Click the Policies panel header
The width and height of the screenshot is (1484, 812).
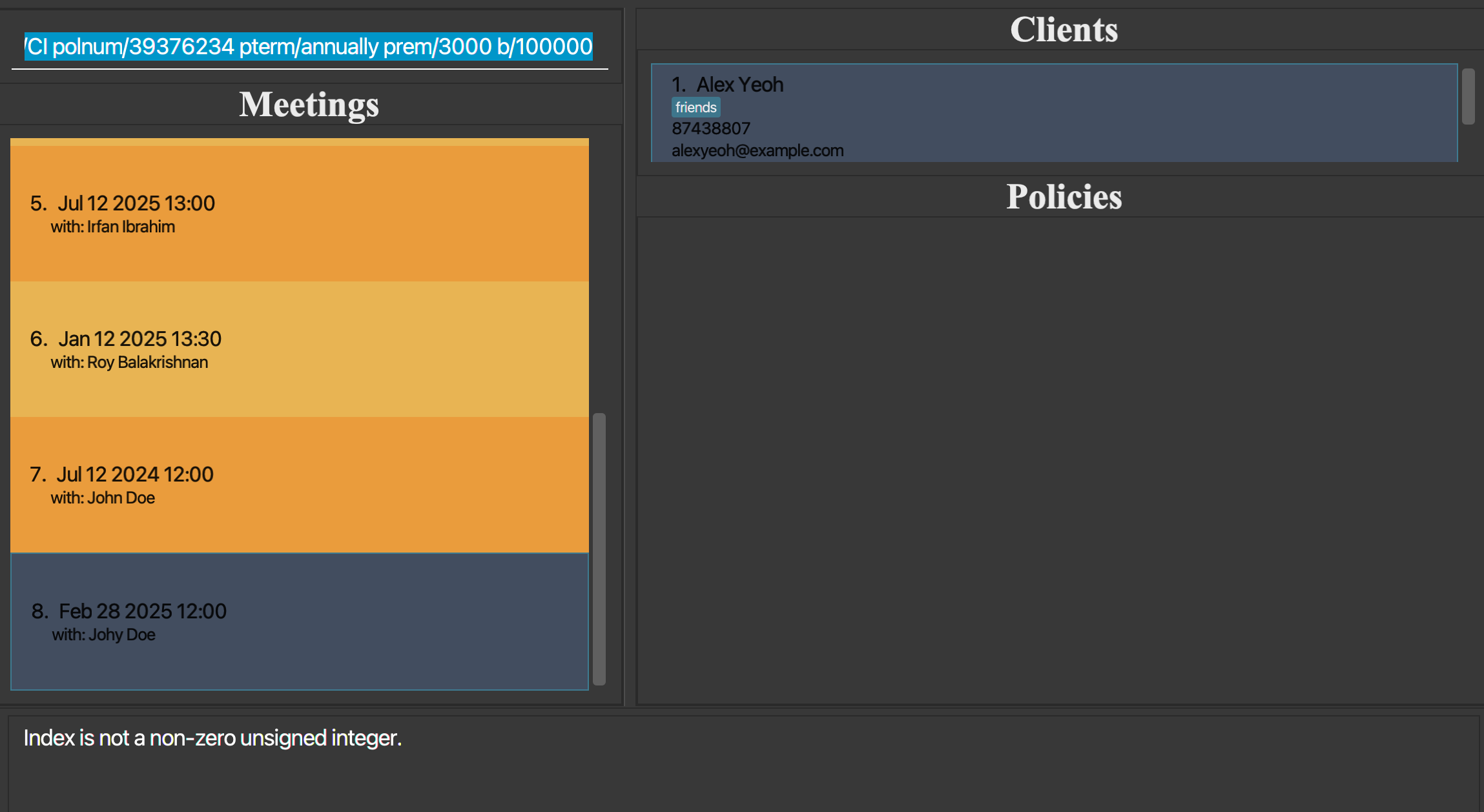[x=1063, y=197]
